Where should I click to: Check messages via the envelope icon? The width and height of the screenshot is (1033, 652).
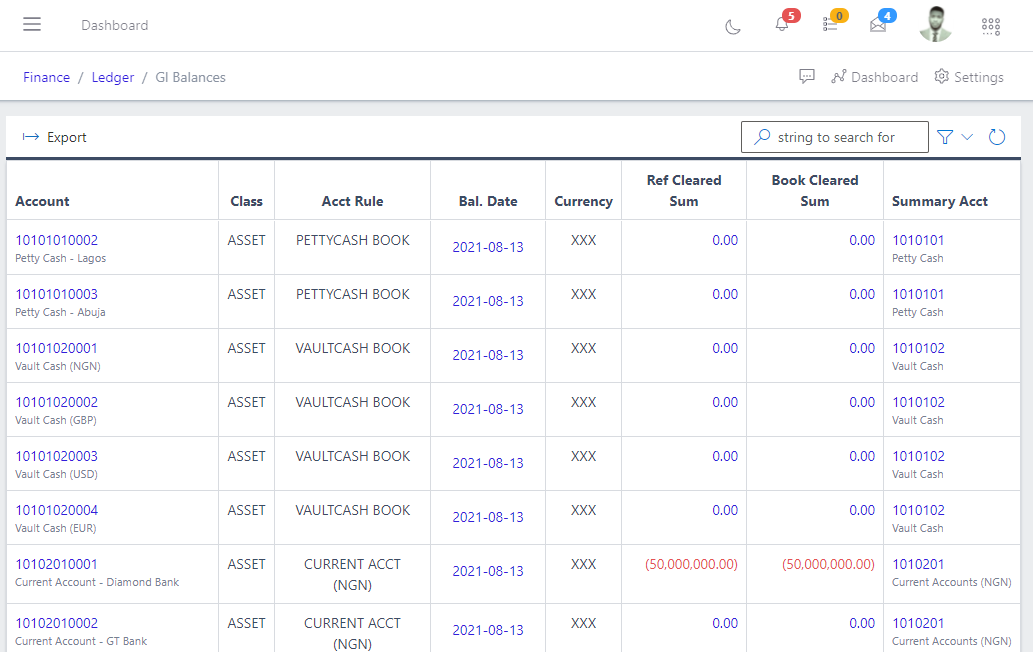878,28
